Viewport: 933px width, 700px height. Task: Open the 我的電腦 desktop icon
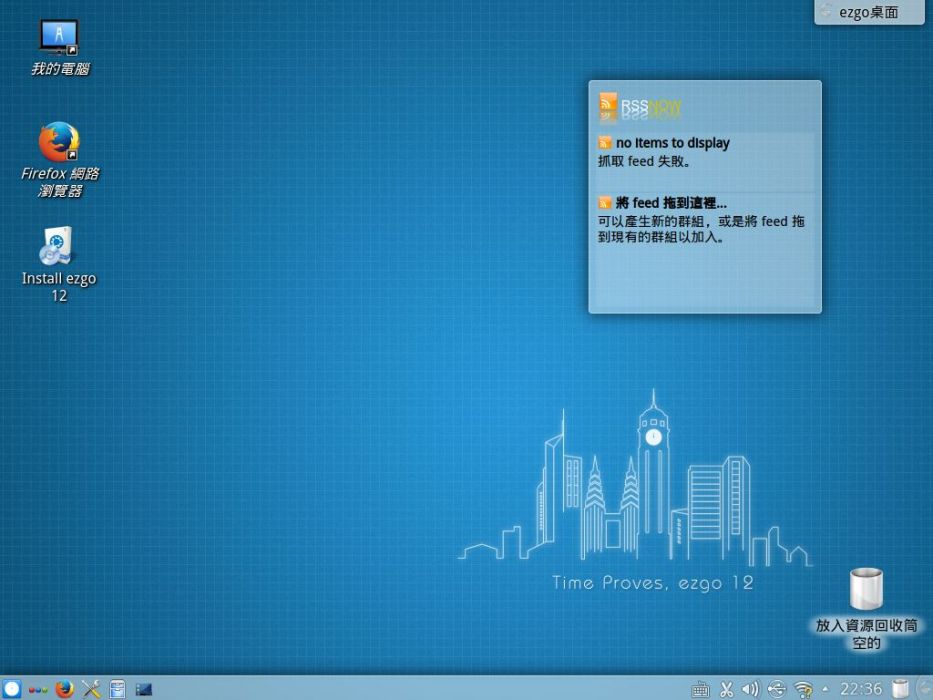tap(59, 48)
